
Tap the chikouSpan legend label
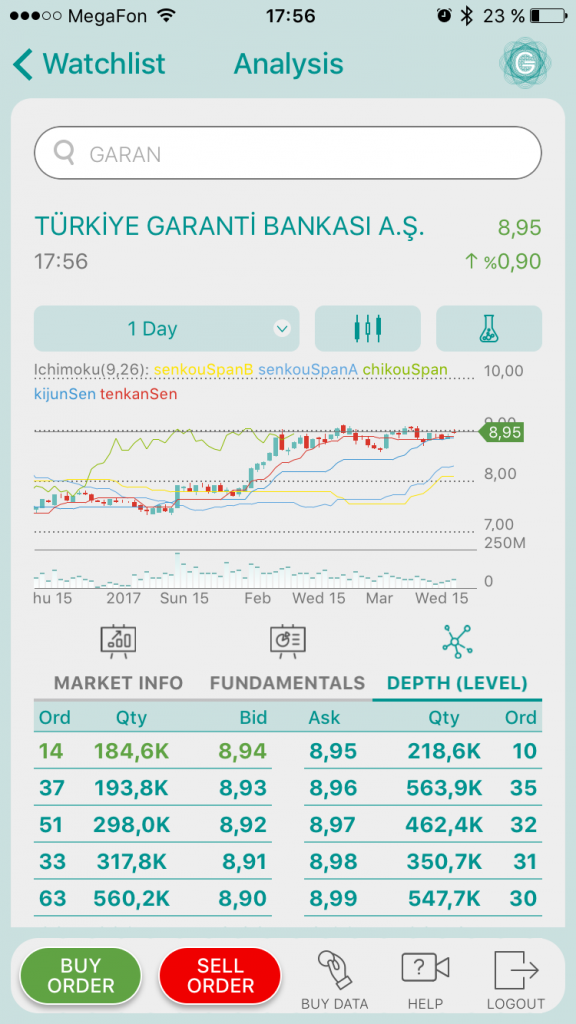pyautogui.click(x=406, y=370)
